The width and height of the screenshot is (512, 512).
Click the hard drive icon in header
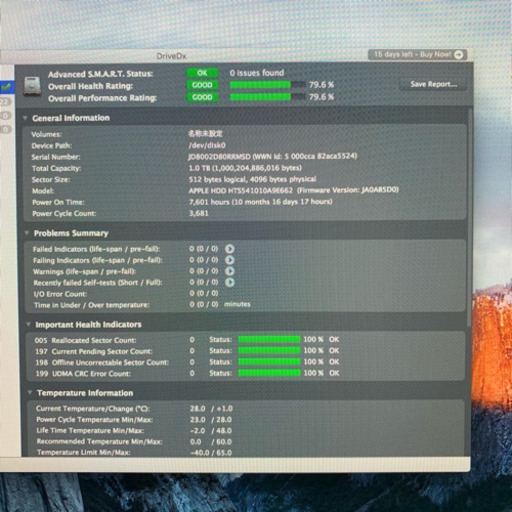(x=32, y=86)
